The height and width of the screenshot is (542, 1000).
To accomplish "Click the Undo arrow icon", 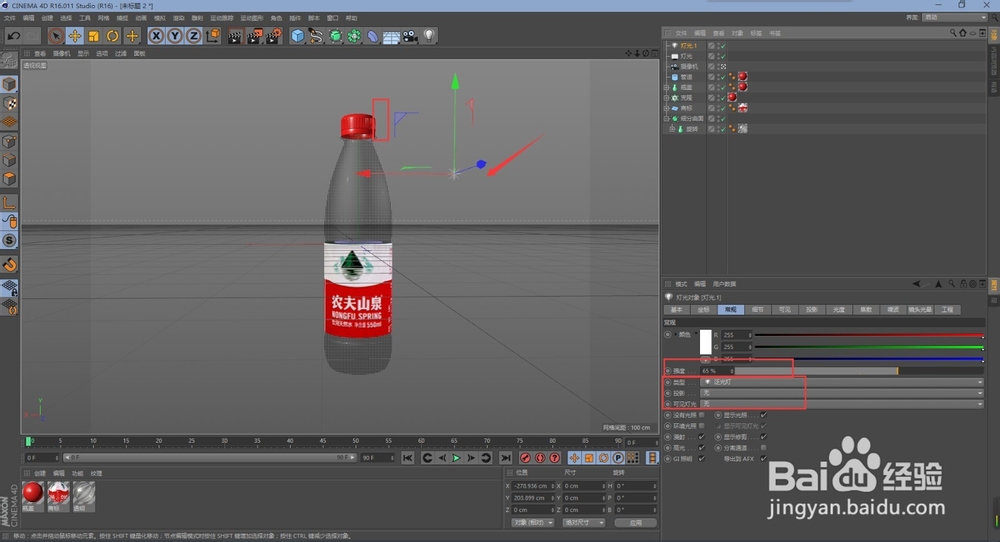I will pyautogui.click(x=13, y=36).
